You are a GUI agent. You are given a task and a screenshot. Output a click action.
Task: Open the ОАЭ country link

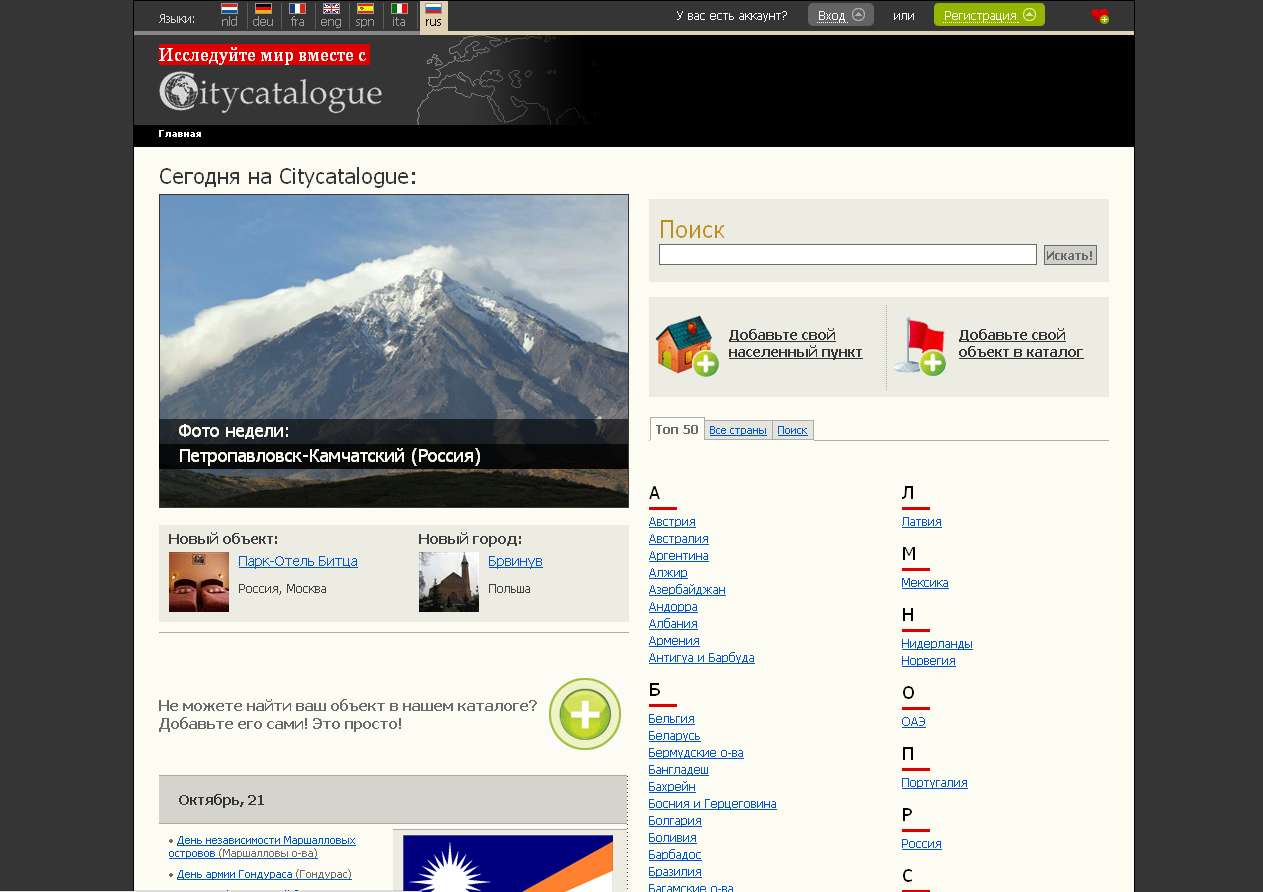[x=913, y=722]
